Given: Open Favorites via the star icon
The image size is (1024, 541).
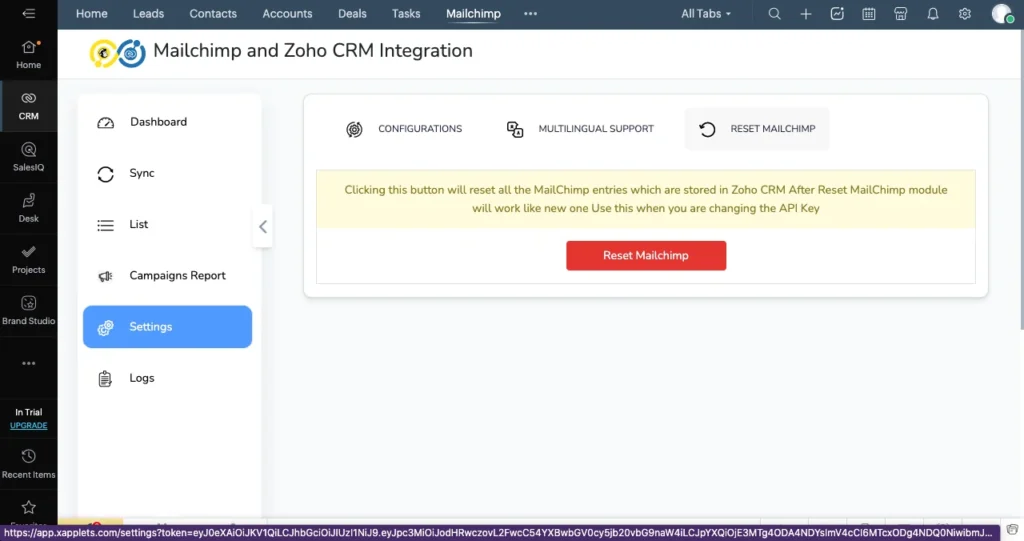Looking at the screenshot, I should tap(29, 508).
